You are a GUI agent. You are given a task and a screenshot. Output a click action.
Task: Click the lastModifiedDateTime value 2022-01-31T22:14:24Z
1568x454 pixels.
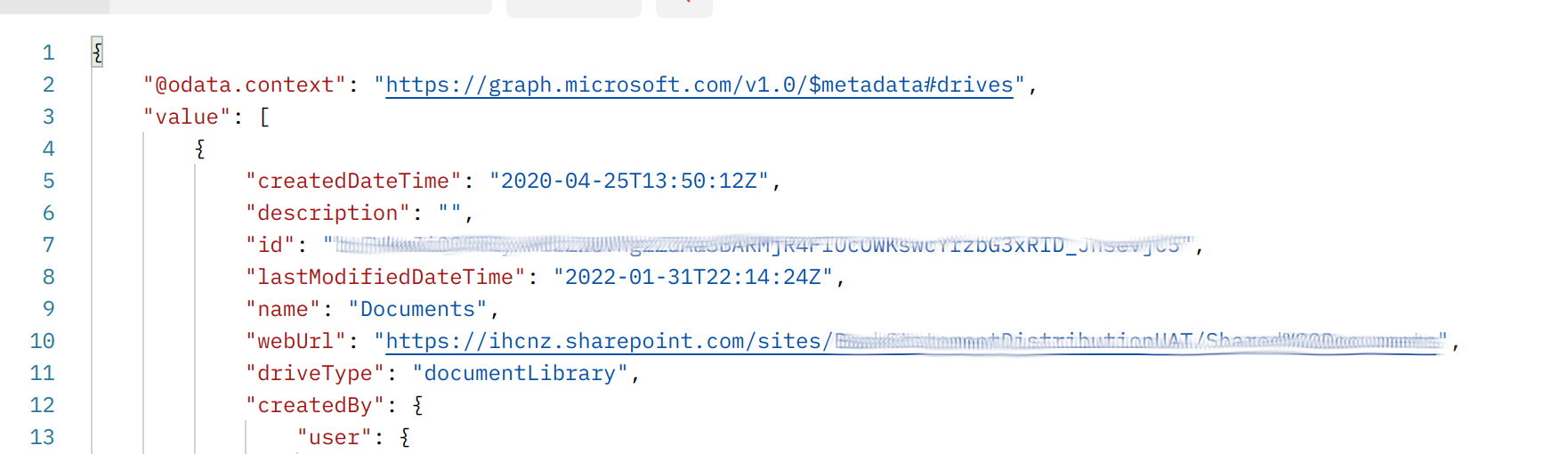pyautogui.click(x=692, y=277)
